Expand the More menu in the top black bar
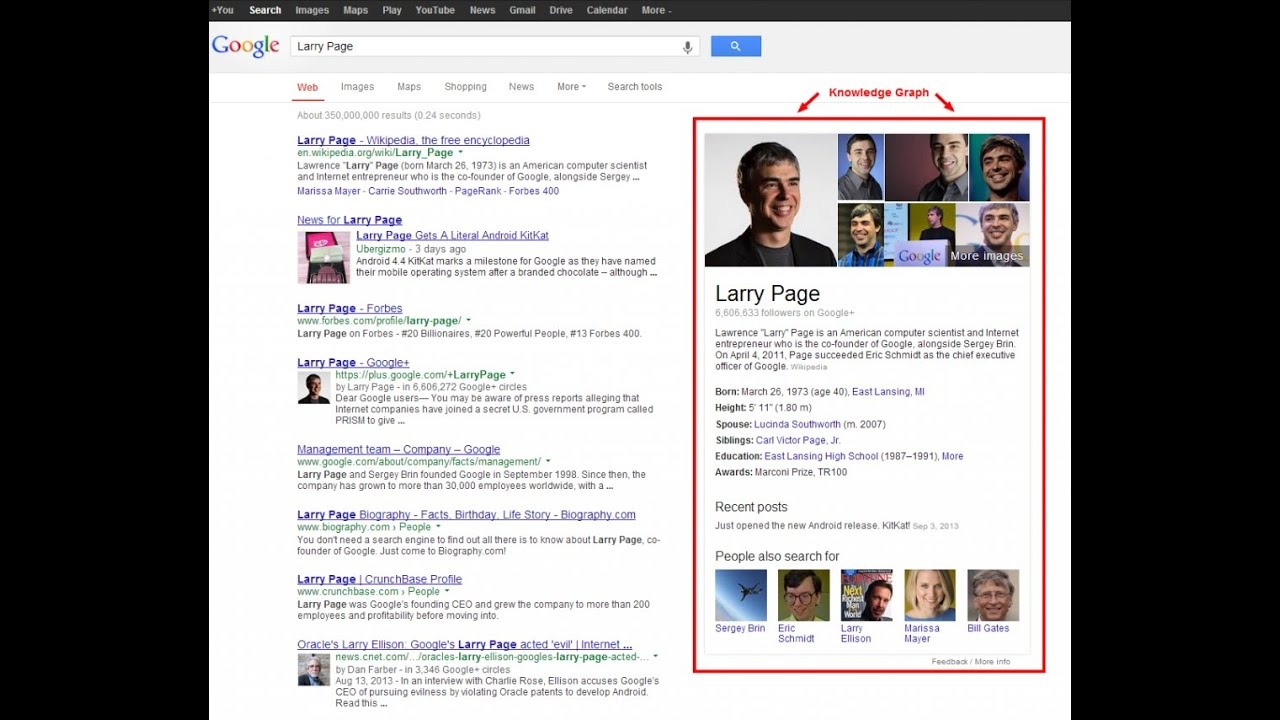 [x=656, y=10]
